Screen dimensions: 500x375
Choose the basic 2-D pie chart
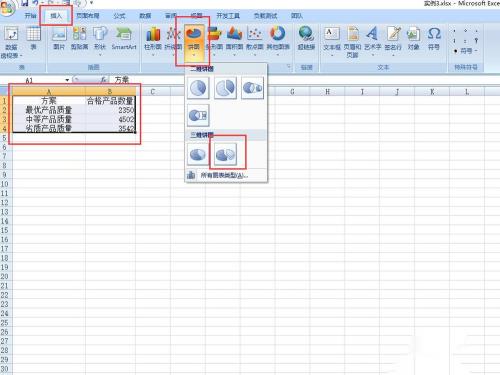198,88
